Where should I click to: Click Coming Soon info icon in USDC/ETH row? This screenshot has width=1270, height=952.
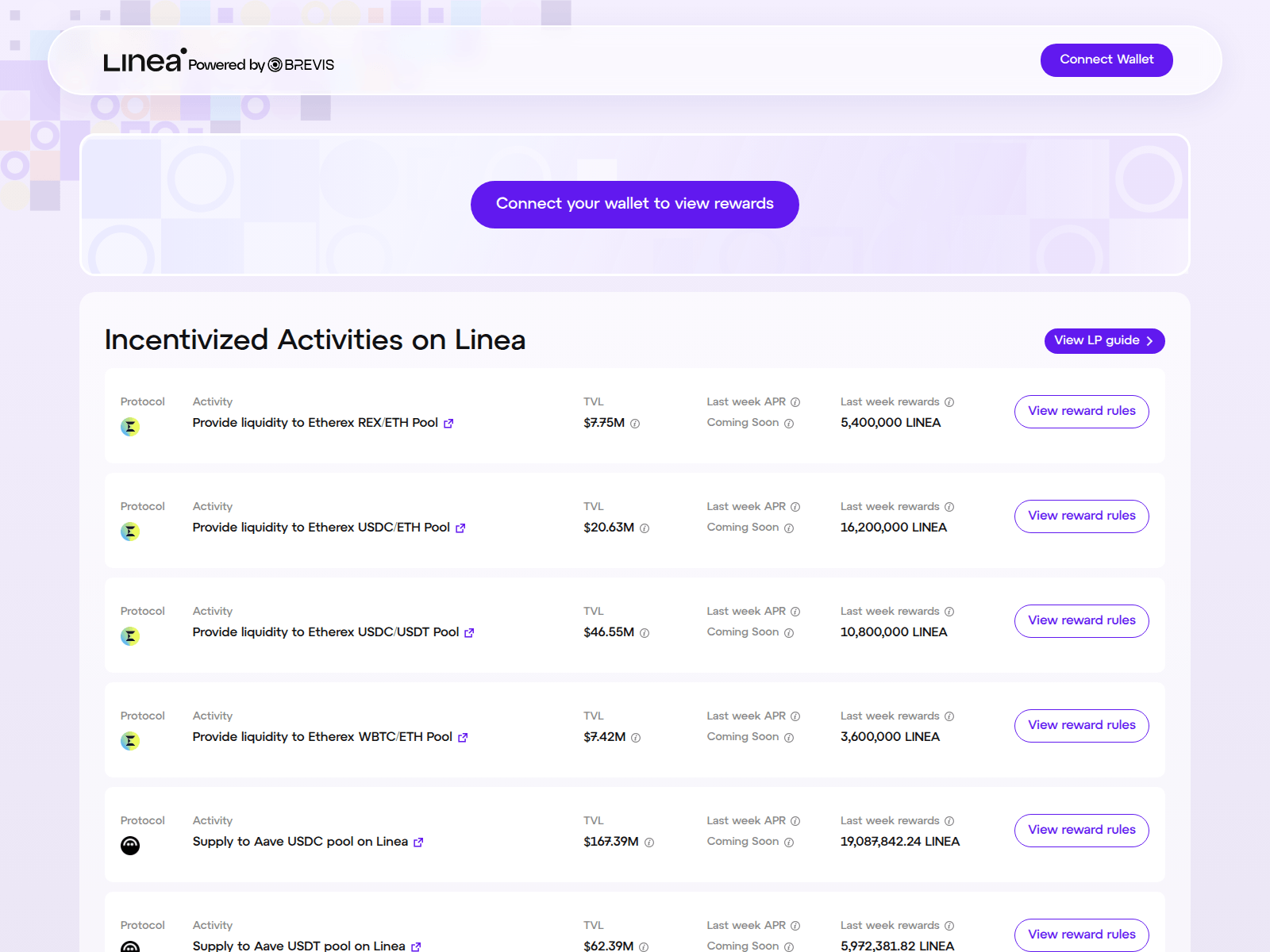click(789, 528)
